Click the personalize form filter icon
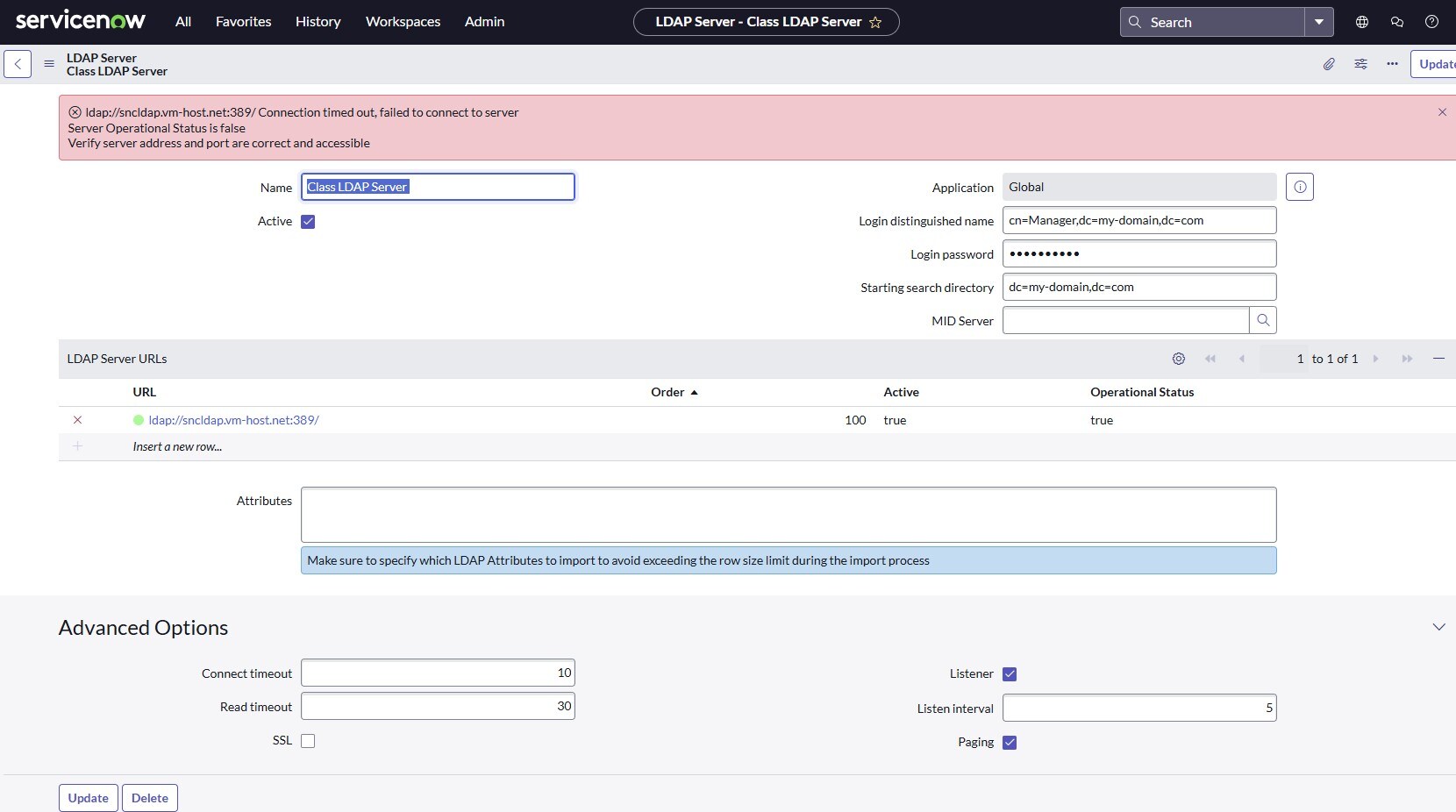 [x=1360, y=64]
